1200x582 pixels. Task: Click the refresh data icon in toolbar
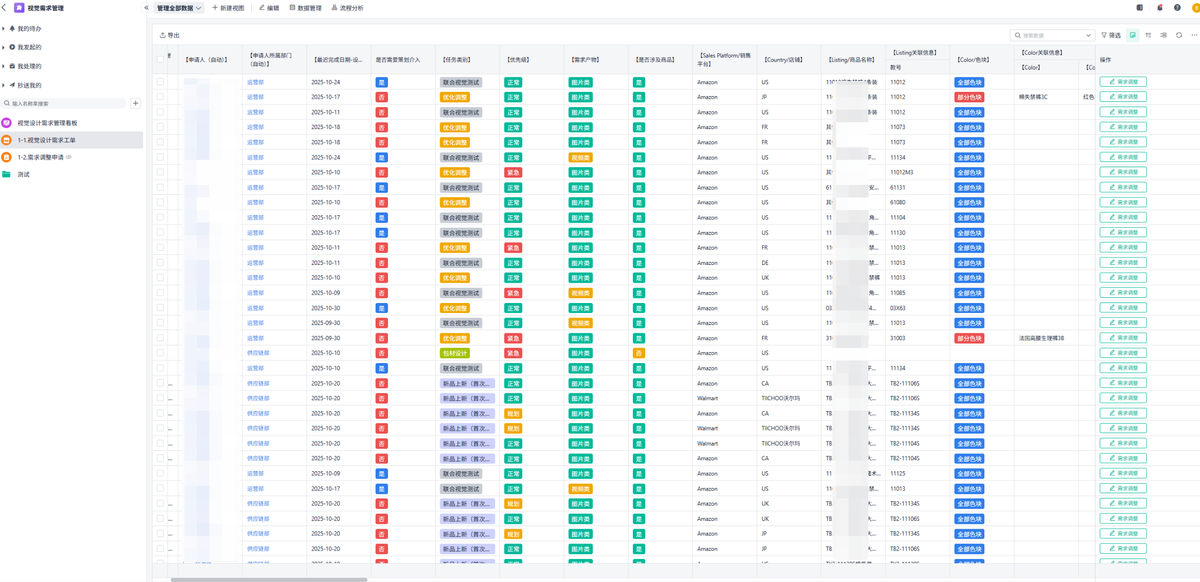point(1179,35)
